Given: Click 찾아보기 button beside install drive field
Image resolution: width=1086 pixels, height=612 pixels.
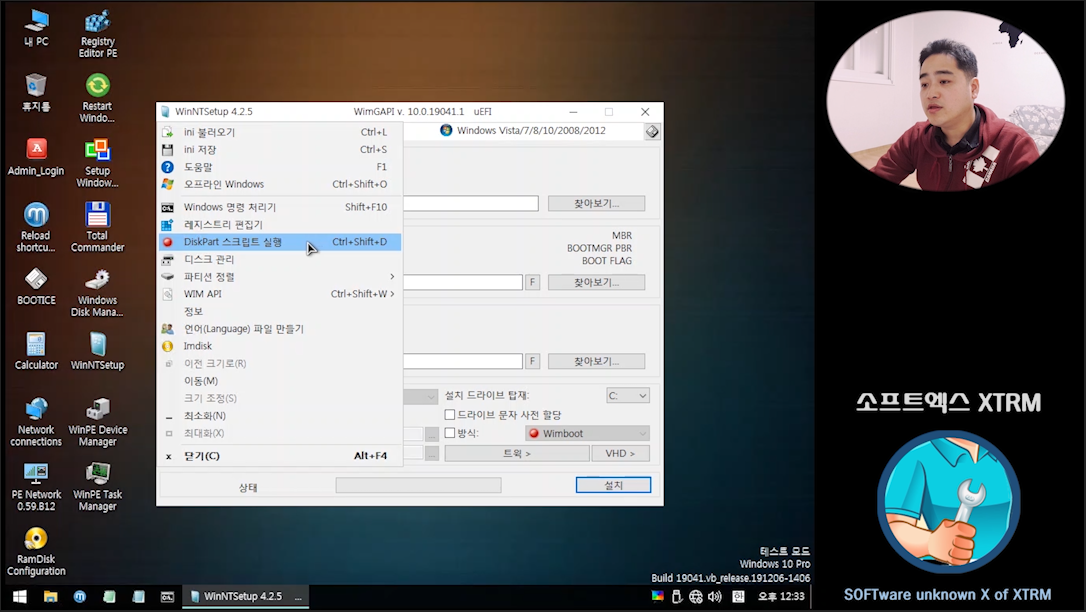Looking at the screenshot, I should (596, 361).
